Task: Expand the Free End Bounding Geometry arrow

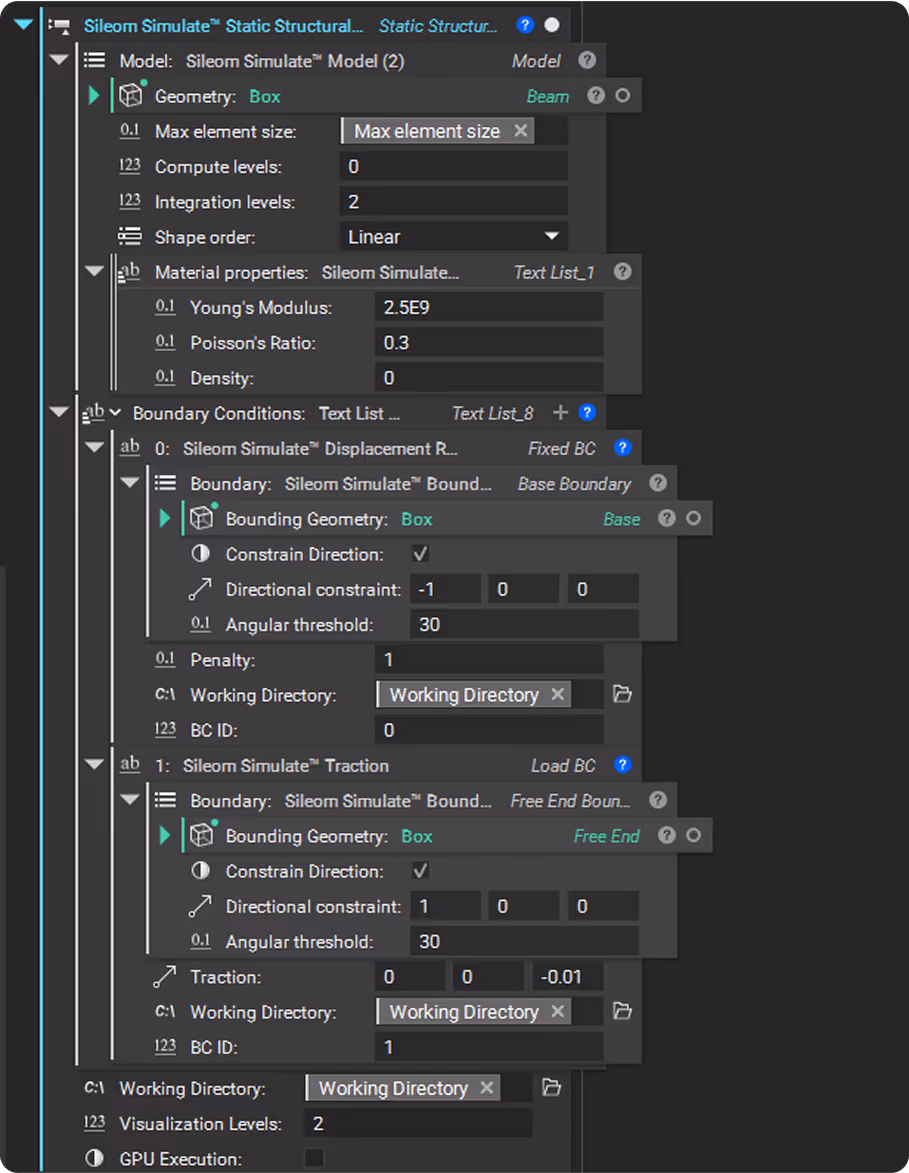Action: click(x=165, y=835)
